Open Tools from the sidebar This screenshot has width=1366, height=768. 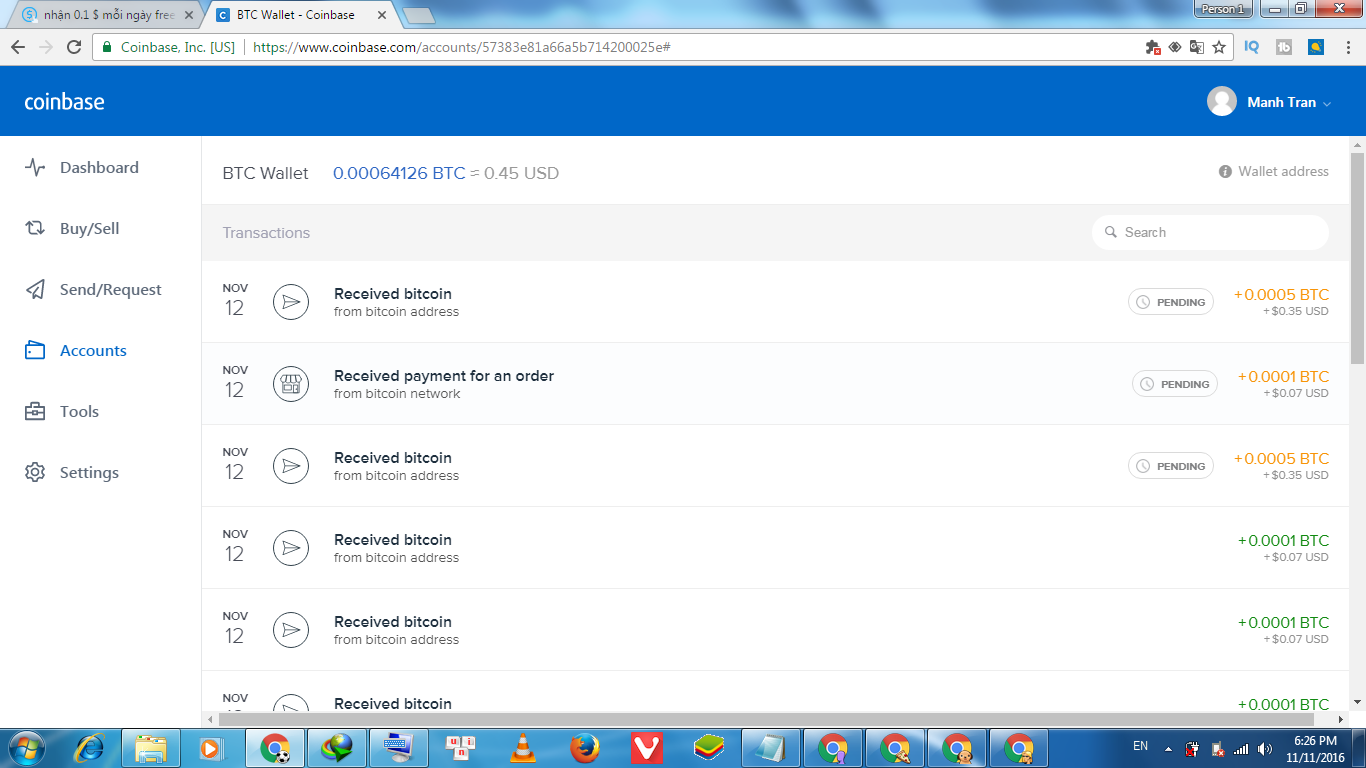click(79, 412)
